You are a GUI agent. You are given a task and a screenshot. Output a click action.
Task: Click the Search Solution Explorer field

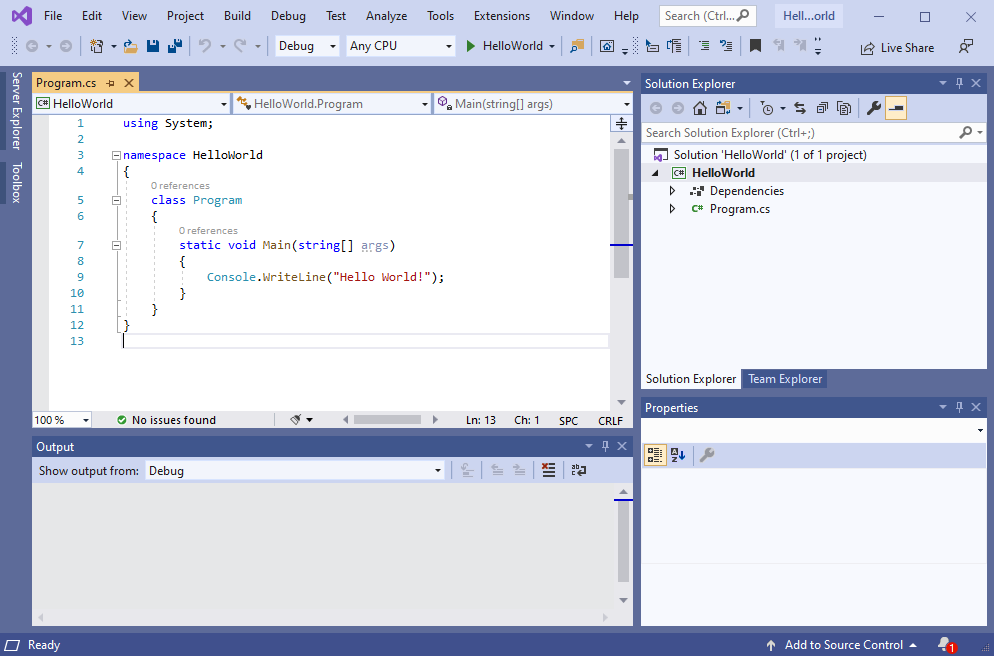coord(814,132)
